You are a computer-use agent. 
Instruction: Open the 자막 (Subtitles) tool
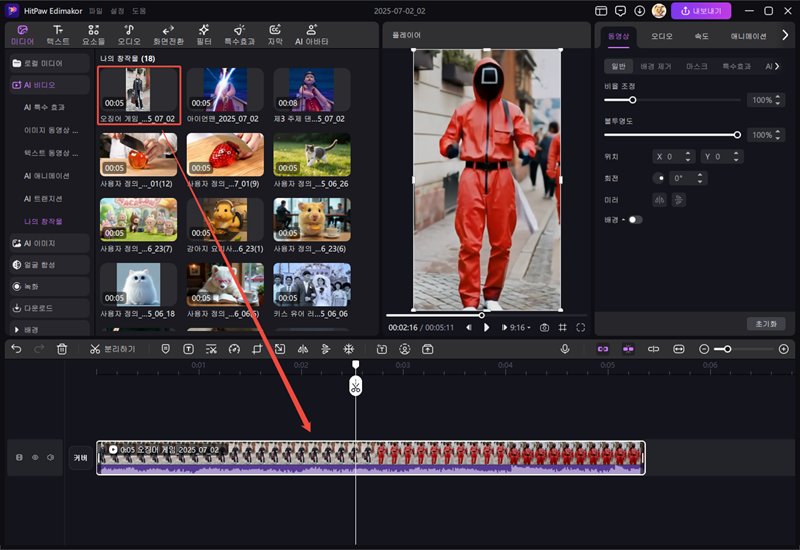tap(275, 35)
